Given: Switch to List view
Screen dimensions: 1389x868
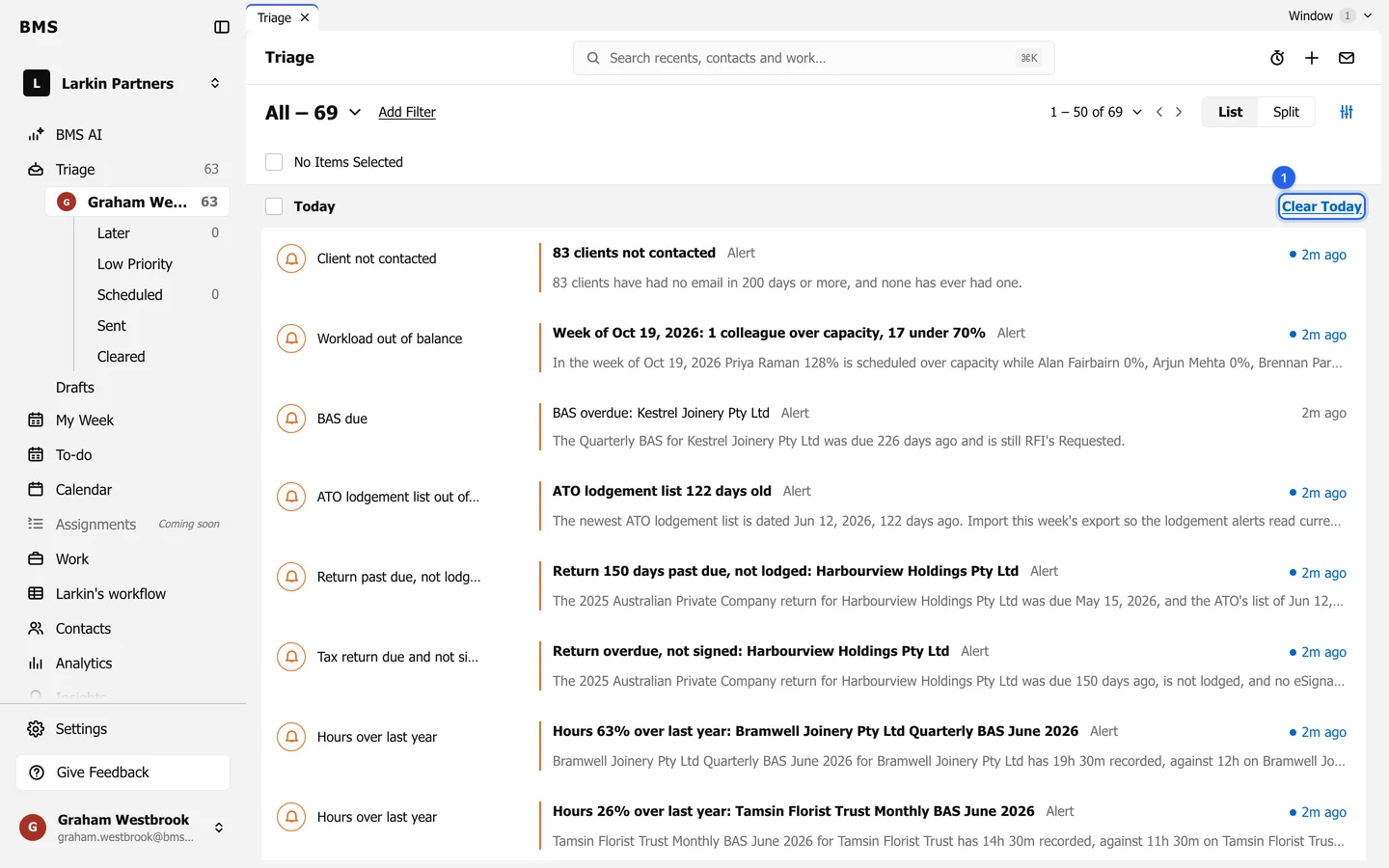Looking at the screenshot, I should click(x=1230, y=112).
